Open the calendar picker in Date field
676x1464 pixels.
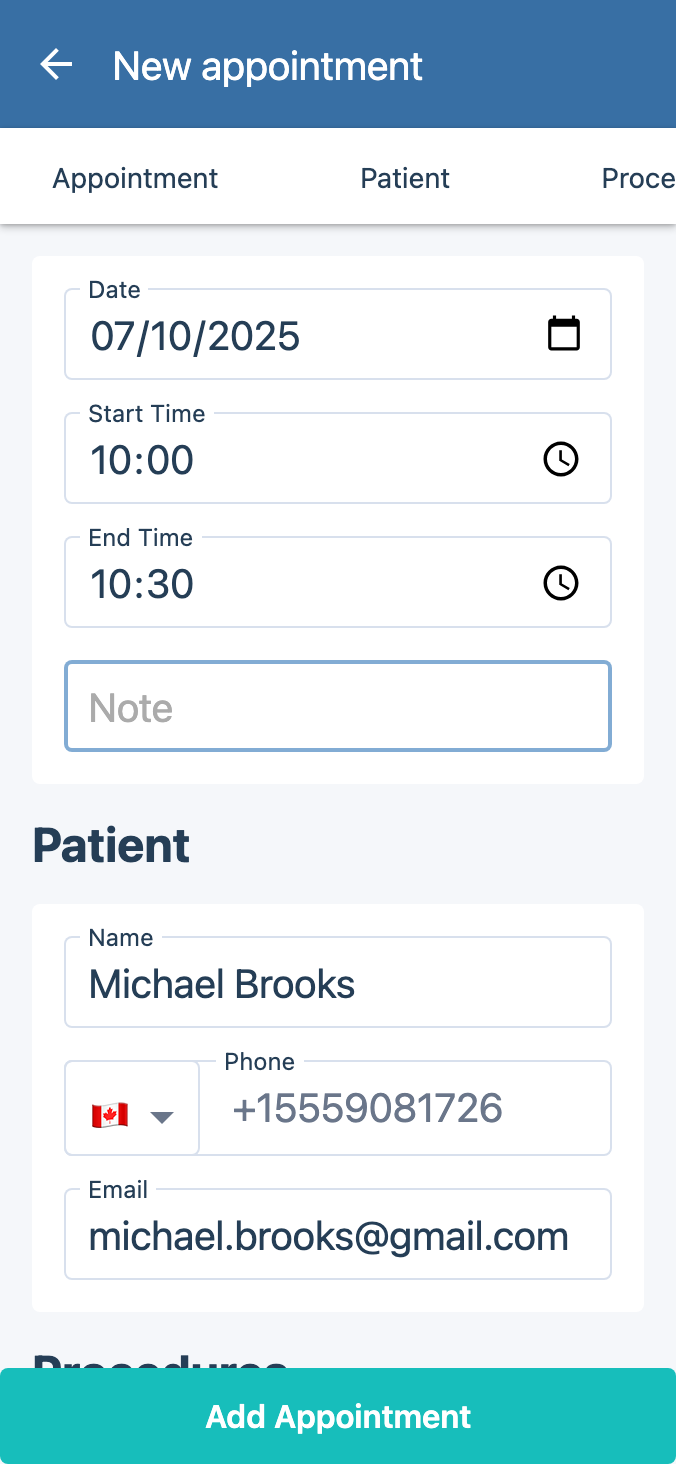564,334
